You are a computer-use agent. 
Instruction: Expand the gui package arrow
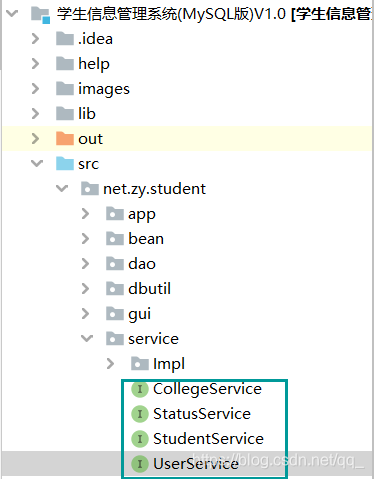click(x=86, y=314)
